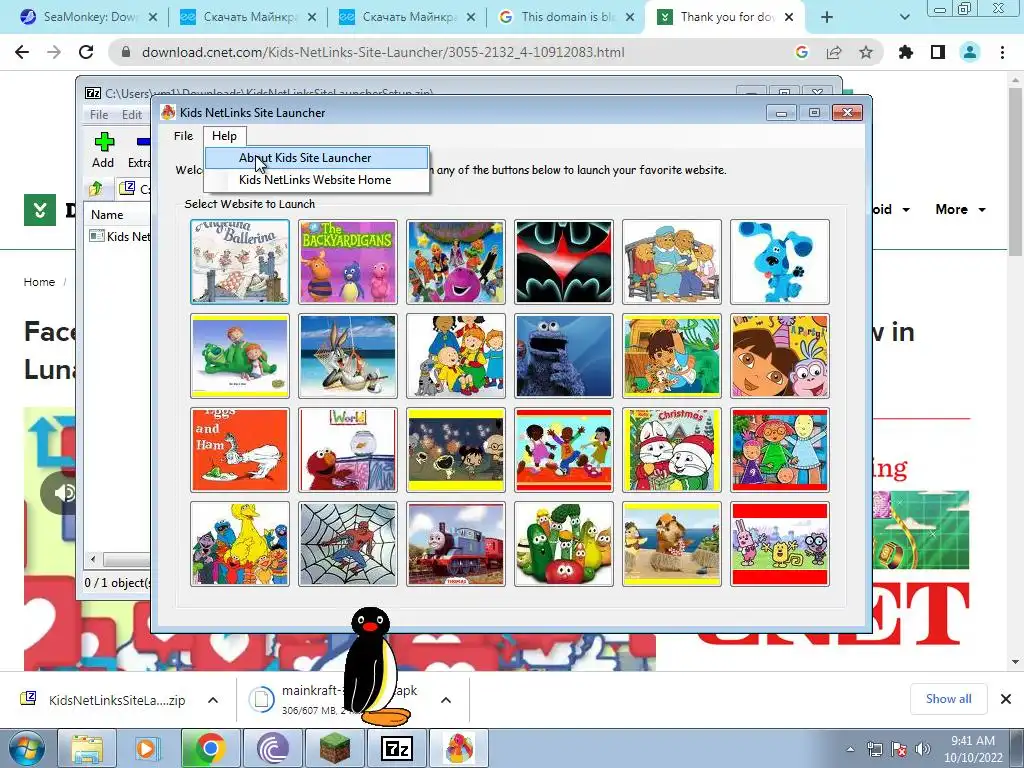
Task: Launch the Max and Ruby Christmas button
Action: [672, 450]
